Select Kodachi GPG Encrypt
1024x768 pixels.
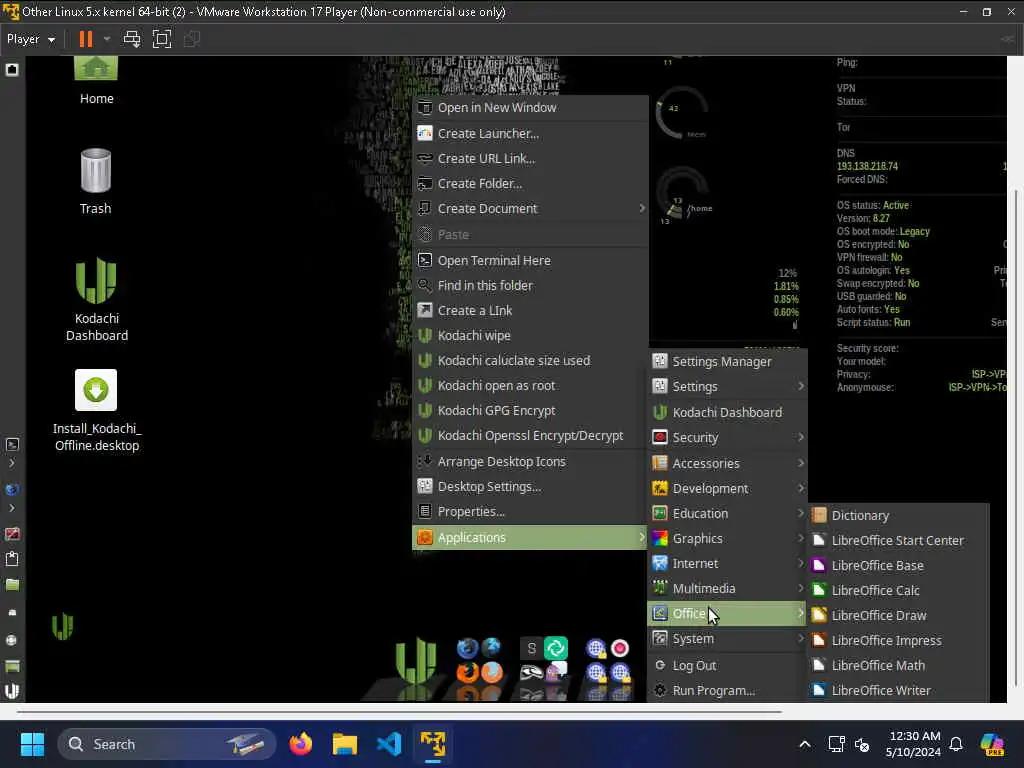530,411
